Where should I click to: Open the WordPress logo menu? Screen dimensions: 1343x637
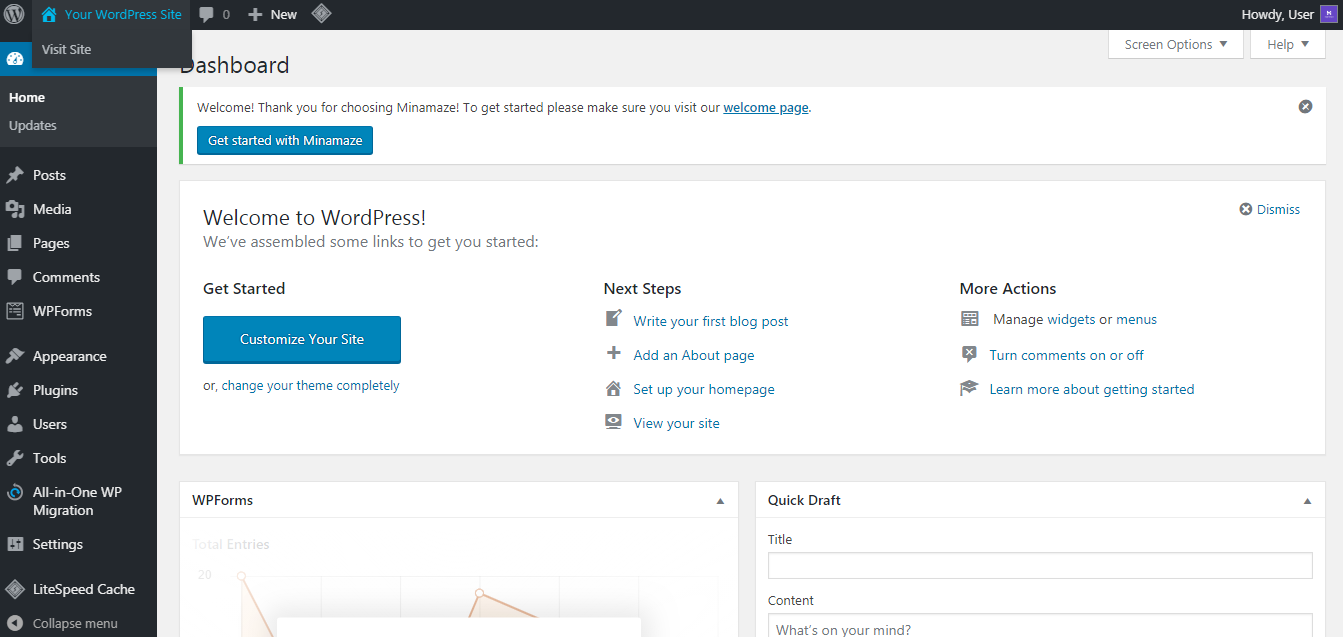pyautogui.click(x=14, y=14)
